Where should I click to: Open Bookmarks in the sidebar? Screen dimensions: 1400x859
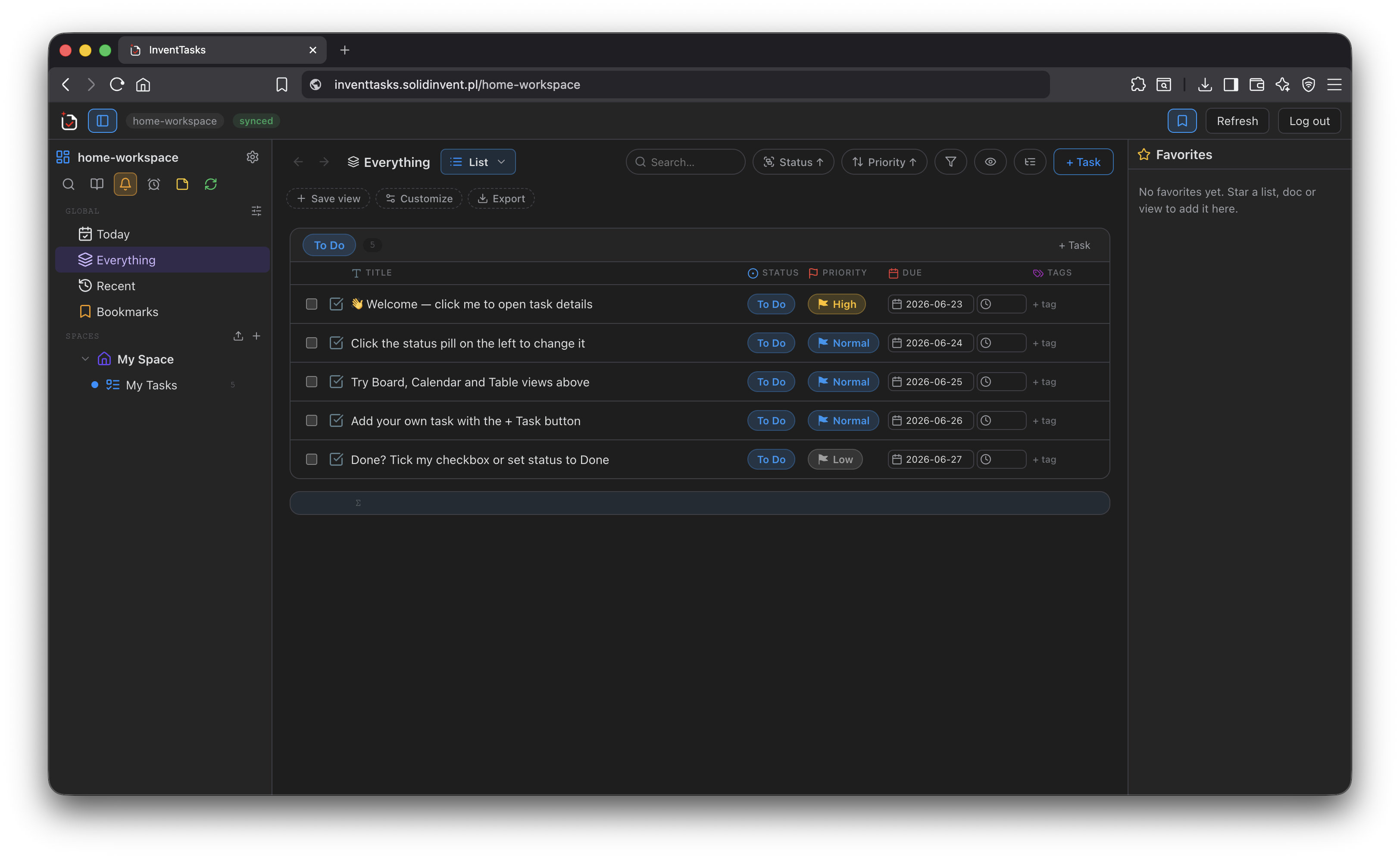tap(162, 311)
